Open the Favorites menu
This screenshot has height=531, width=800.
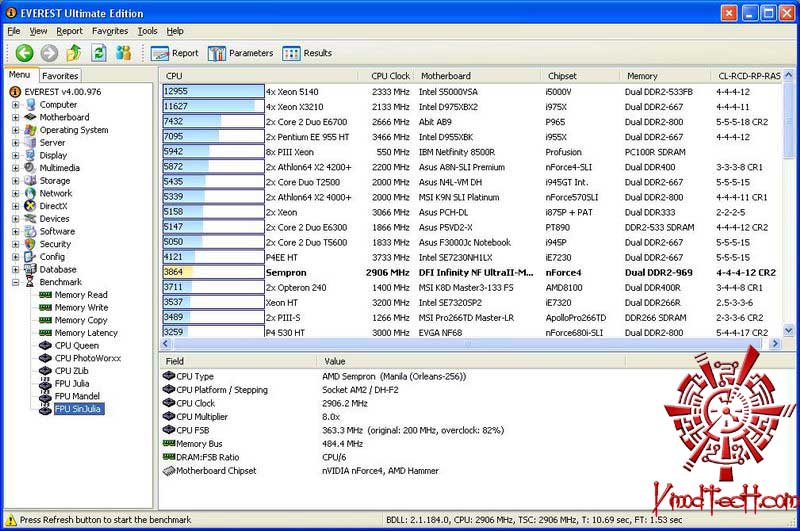110,31
